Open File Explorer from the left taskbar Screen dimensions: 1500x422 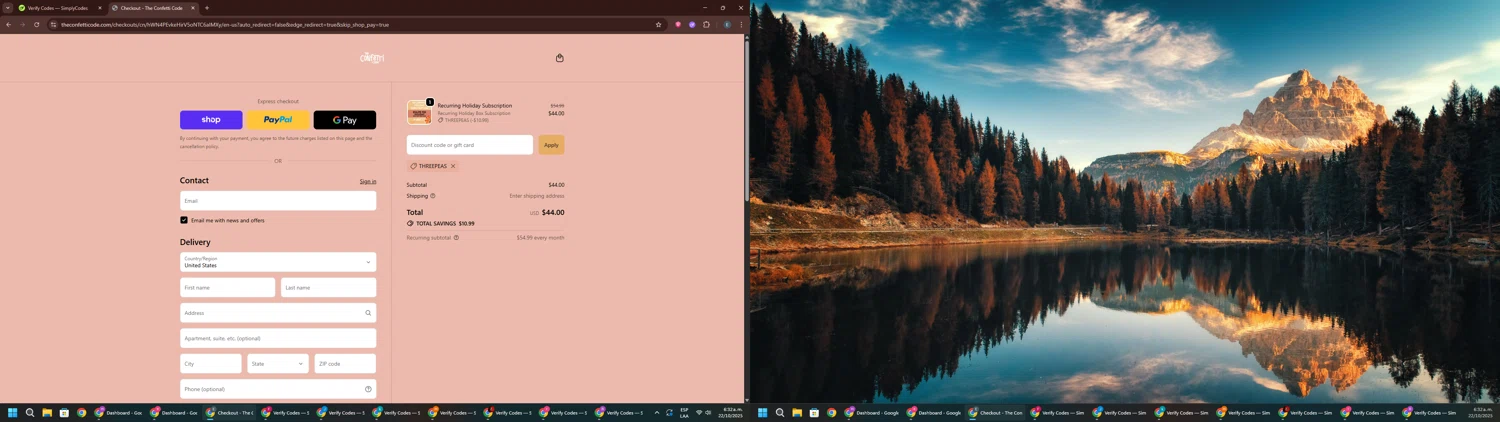[x=47, y=412]
